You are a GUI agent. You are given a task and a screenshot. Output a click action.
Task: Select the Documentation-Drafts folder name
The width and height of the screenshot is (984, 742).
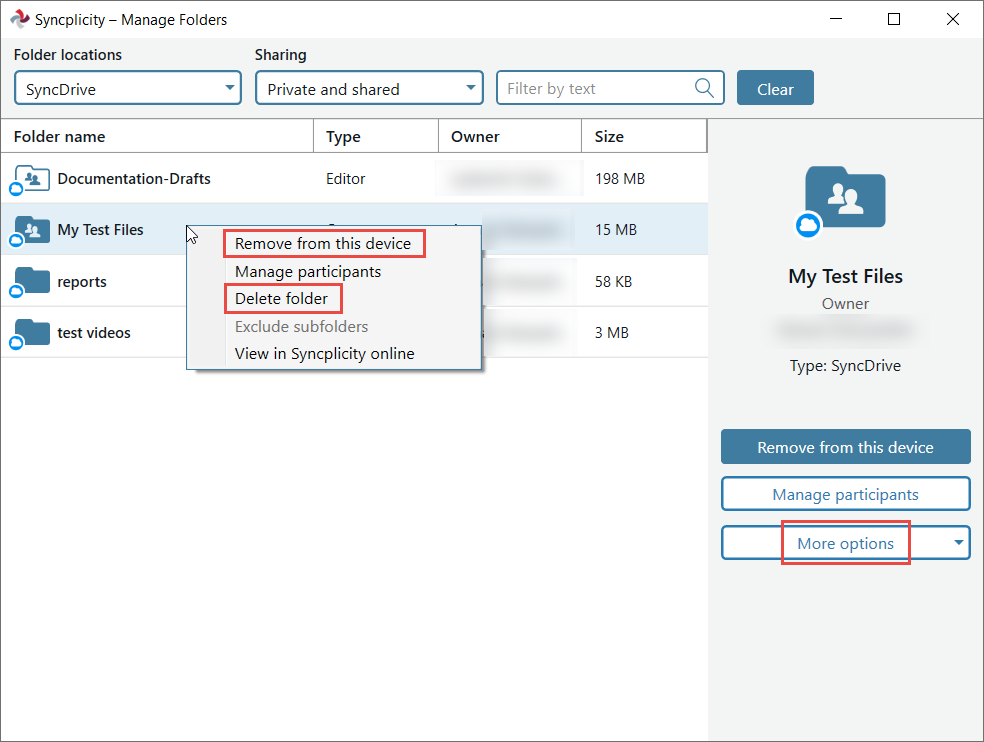tap(134, 179)
